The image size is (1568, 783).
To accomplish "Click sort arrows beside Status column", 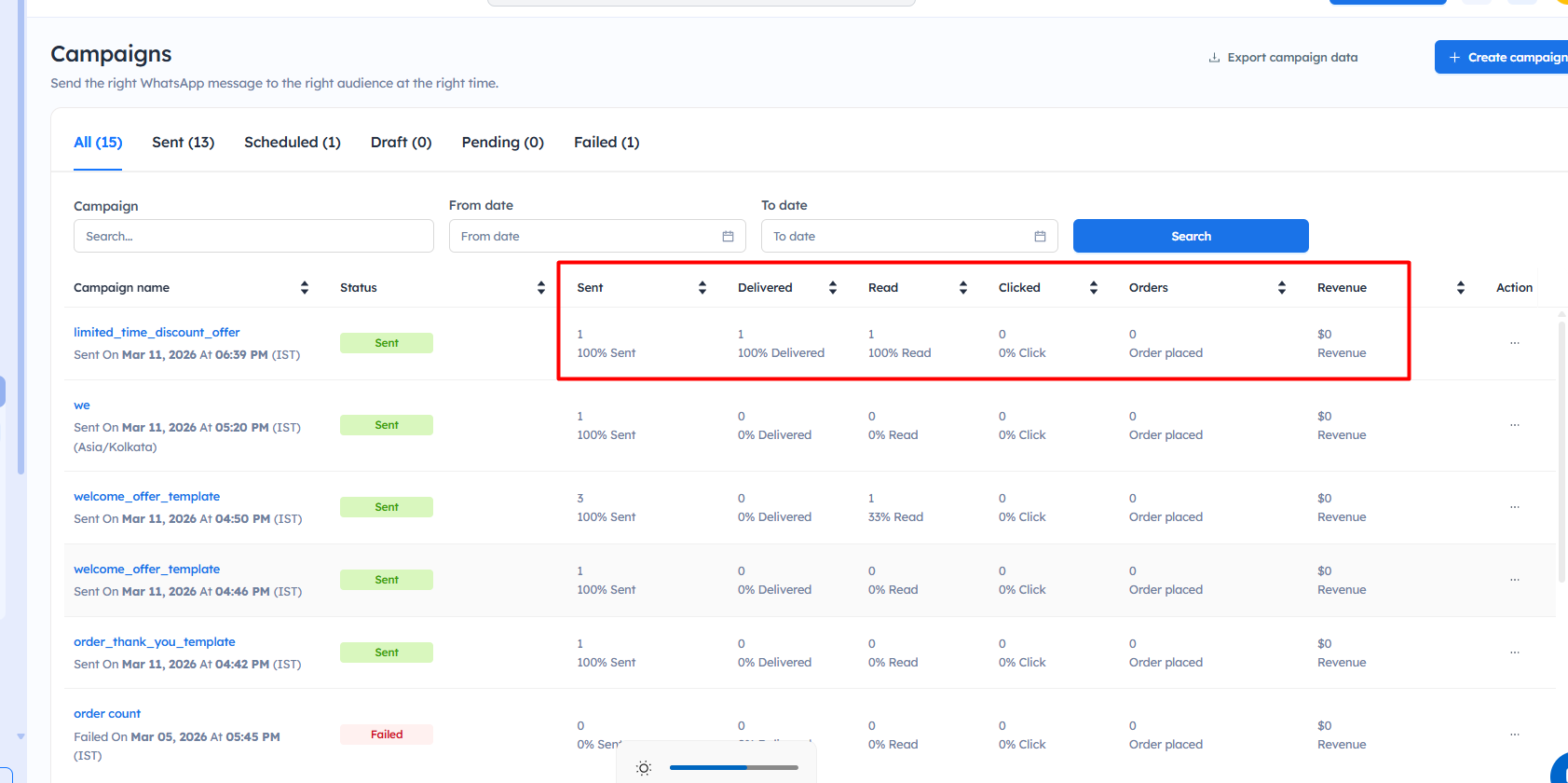I will click(x=540, y=288).
